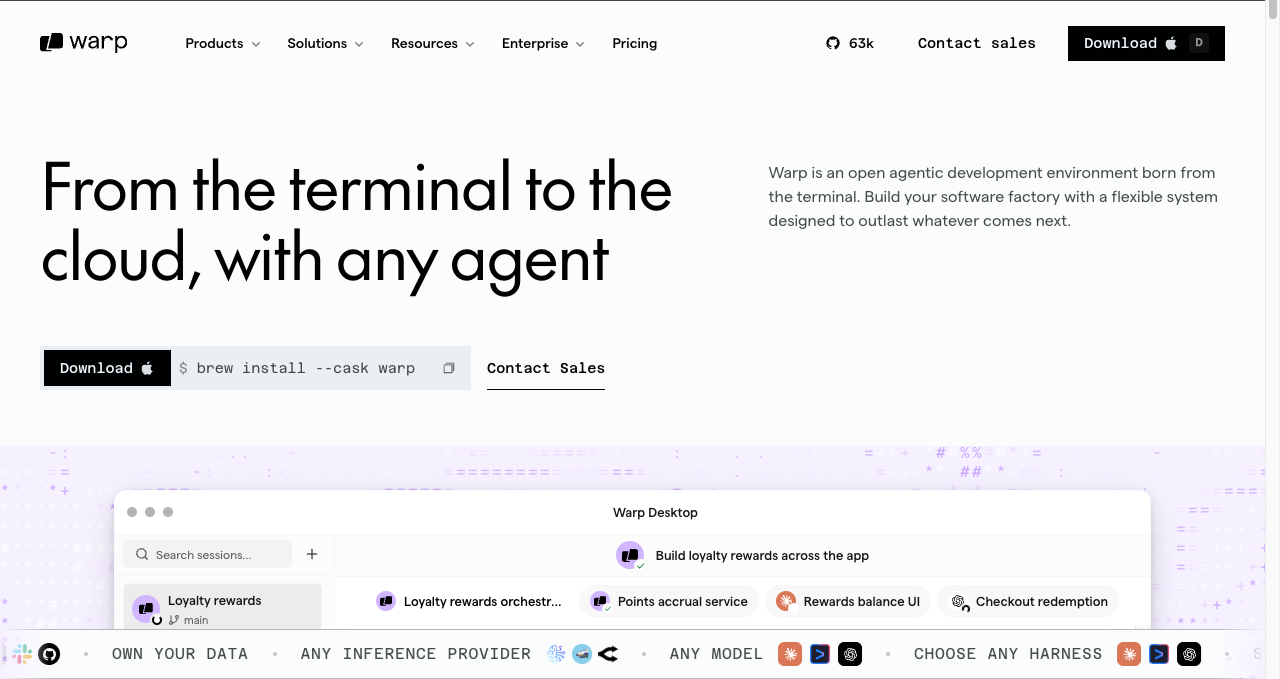Switch to the Points accrual service tab
This screenshot has height=679, width=1280.
click(x=669, y=601)
